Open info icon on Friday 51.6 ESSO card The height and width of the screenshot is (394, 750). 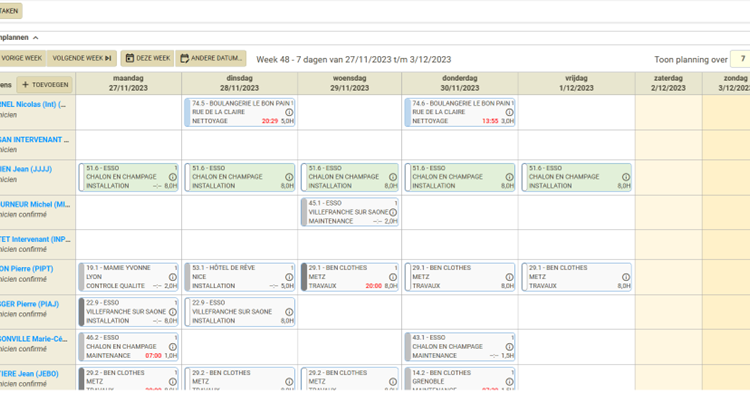tap(626, 177)
